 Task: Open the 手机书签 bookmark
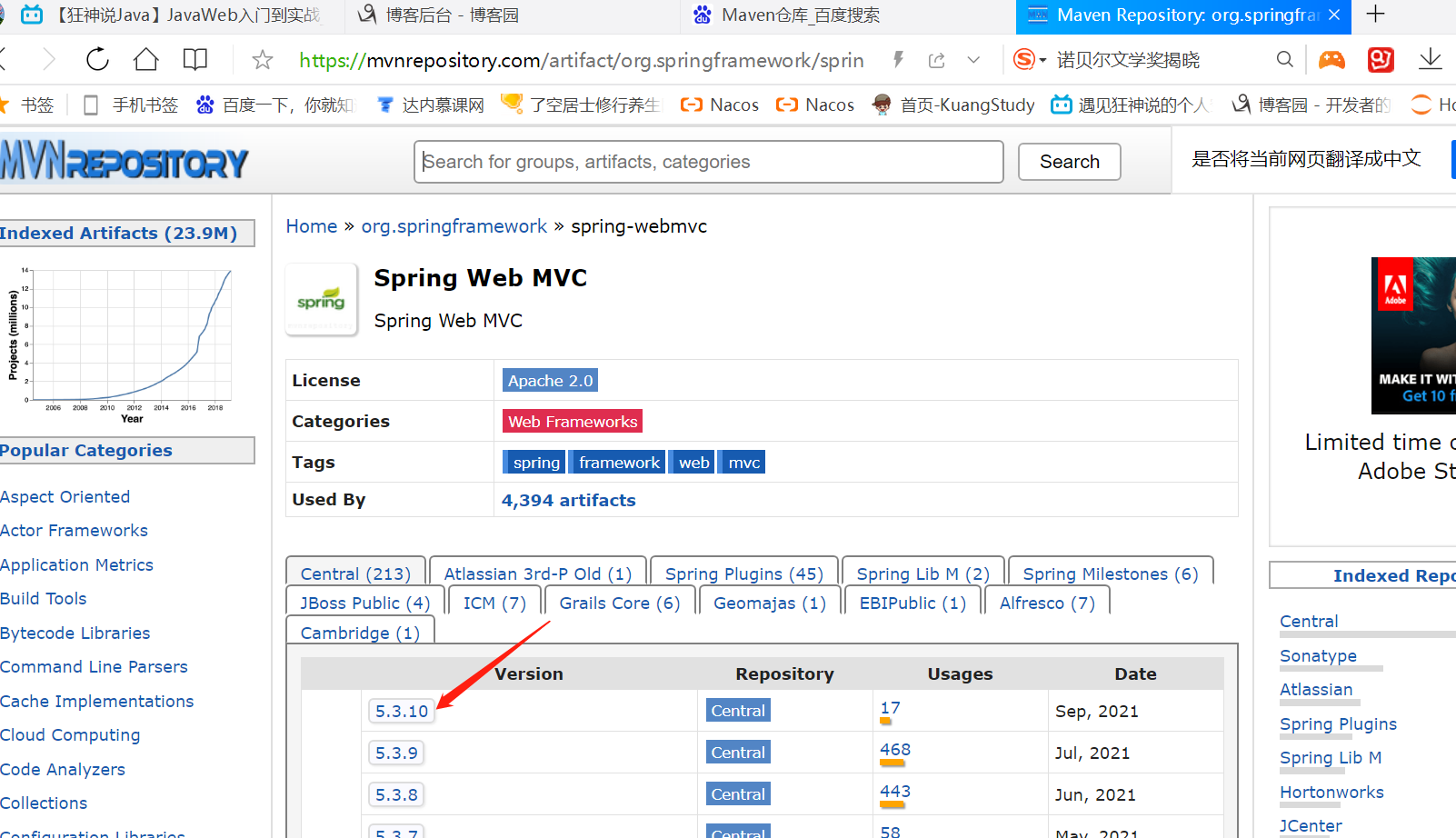pos(131,105)
